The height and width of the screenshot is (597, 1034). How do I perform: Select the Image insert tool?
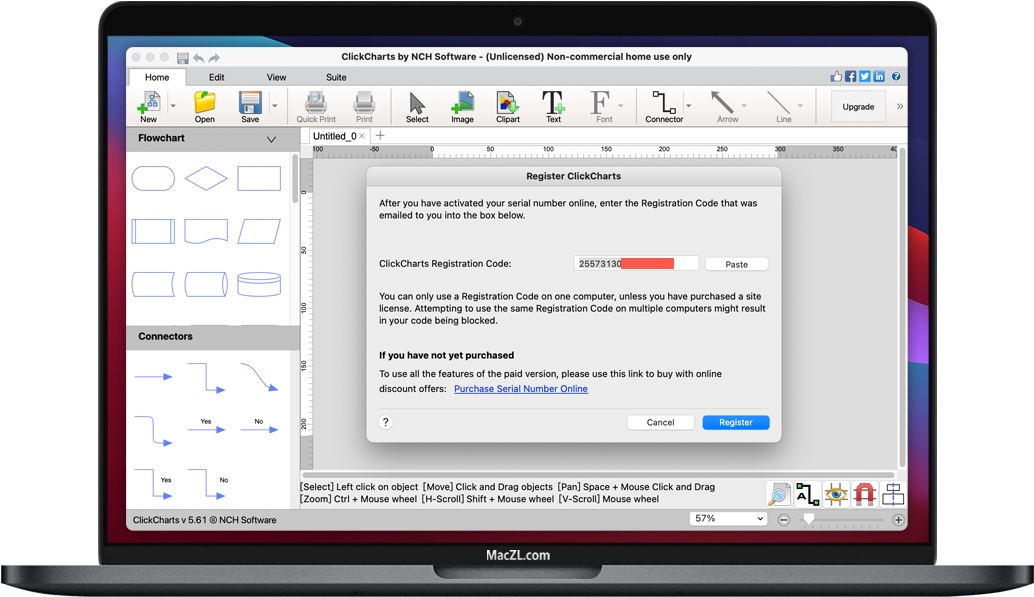click(x=462, y=103)
